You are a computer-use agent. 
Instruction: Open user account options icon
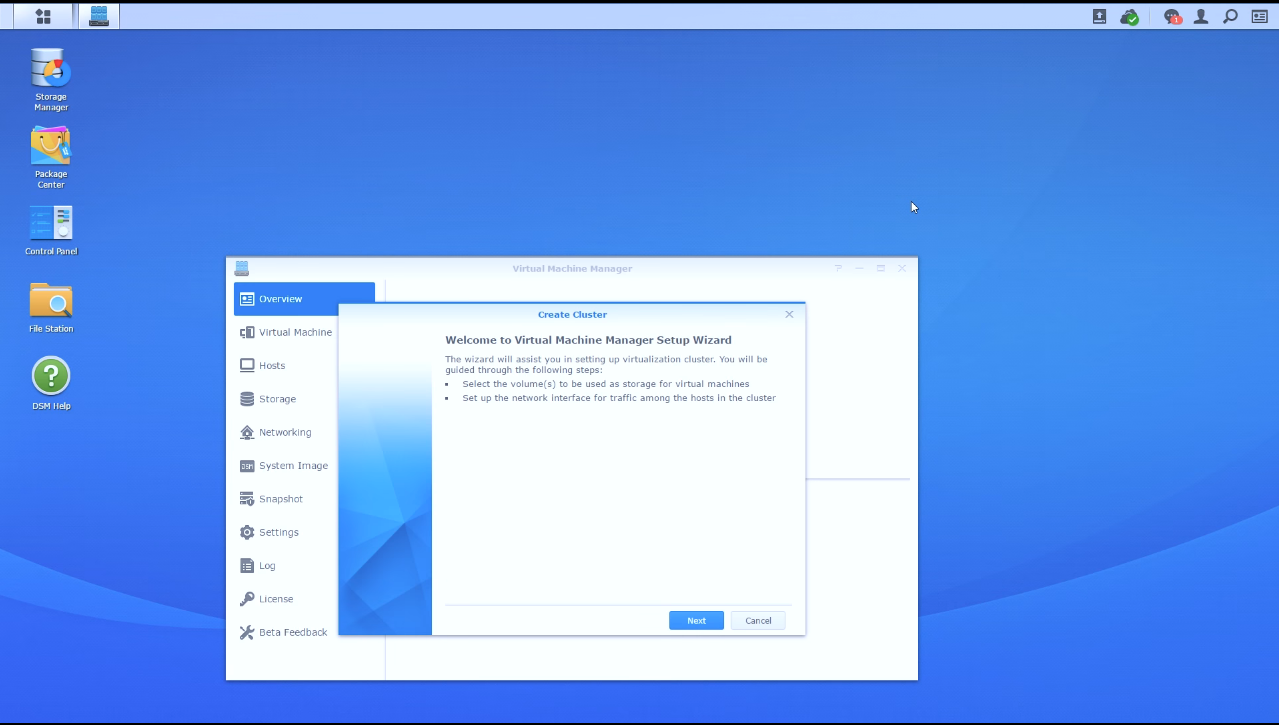[x=1201, y=16]
